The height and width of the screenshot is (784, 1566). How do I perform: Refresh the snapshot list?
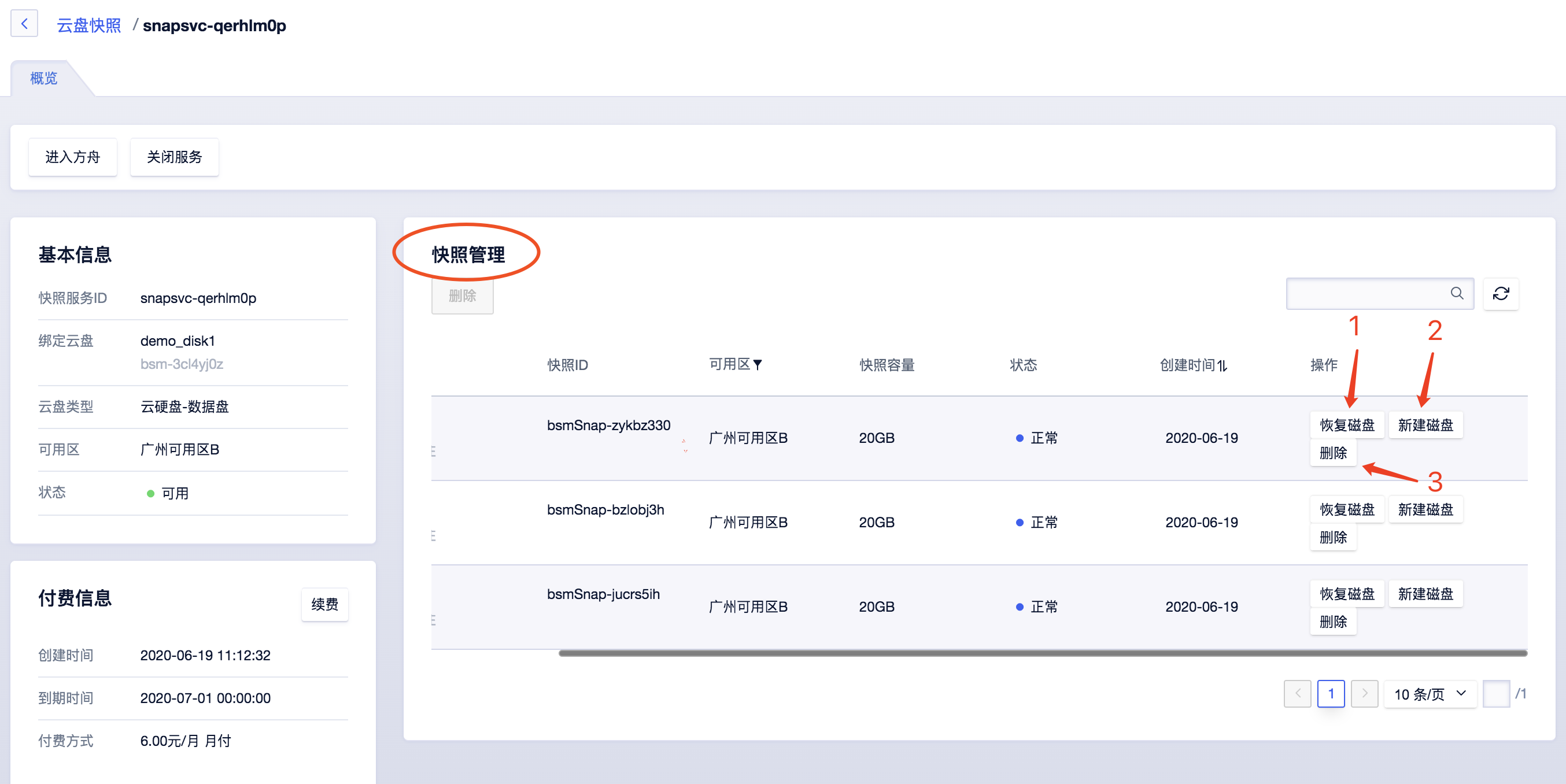pos(1501,294)
